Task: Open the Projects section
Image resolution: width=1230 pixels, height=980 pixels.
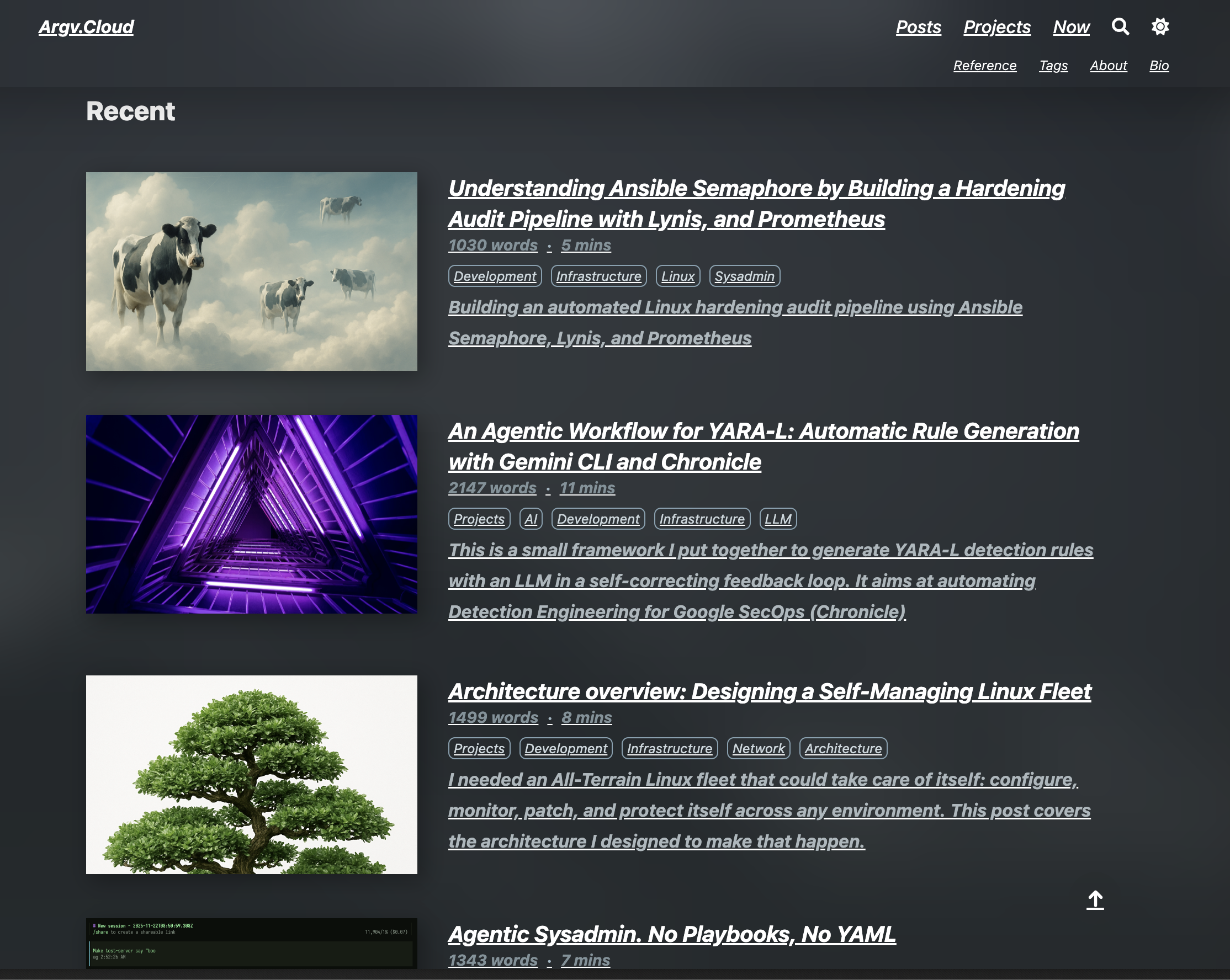Action: pos(996,27)
